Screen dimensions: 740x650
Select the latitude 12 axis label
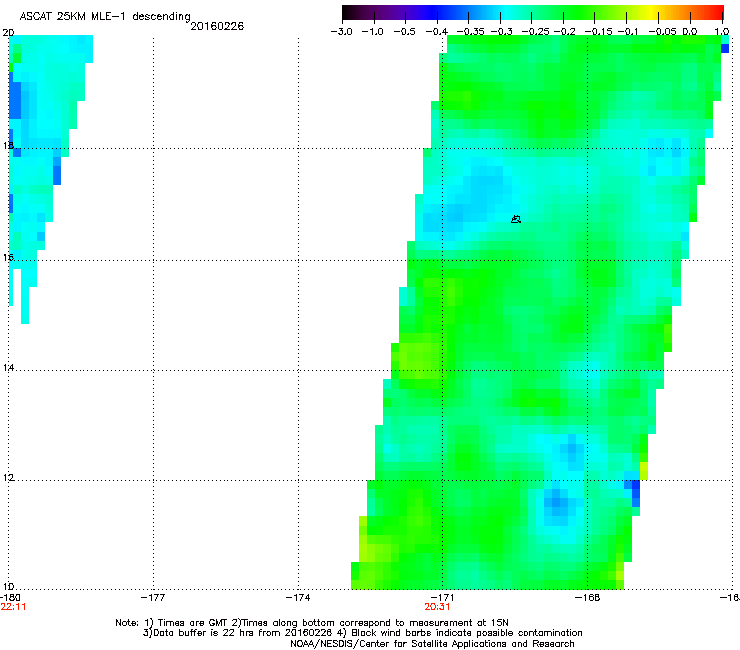pos(8,477)
